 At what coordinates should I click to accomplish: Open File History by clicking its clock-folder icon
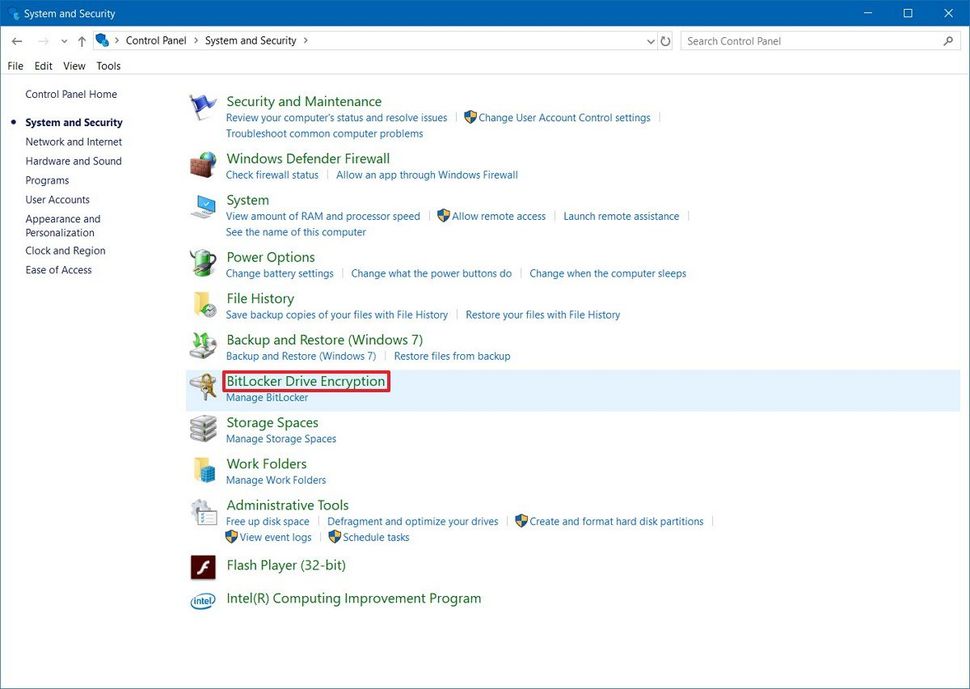202,304
